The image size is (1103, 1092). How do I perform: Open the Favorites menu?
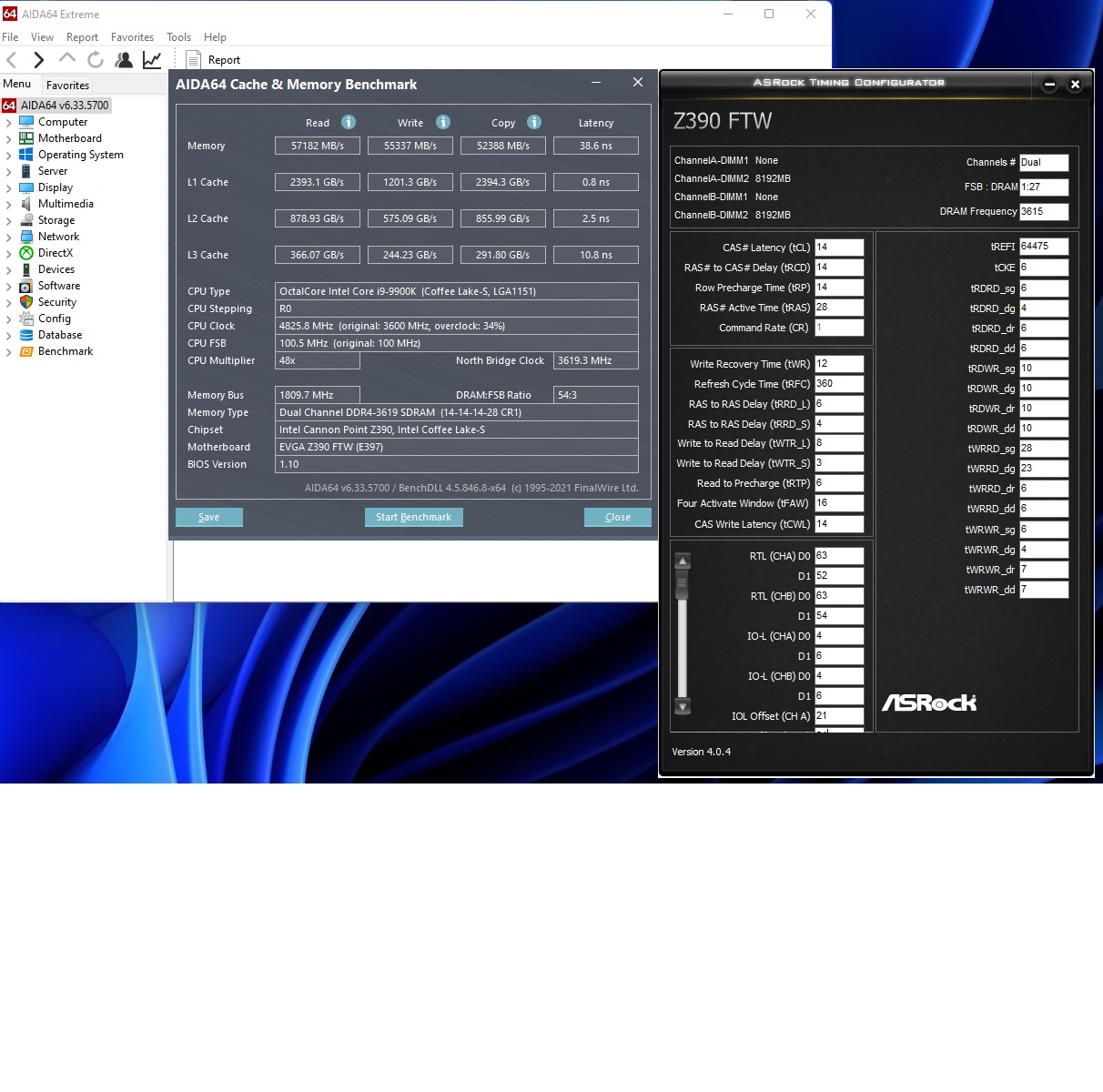coord(132,37)
